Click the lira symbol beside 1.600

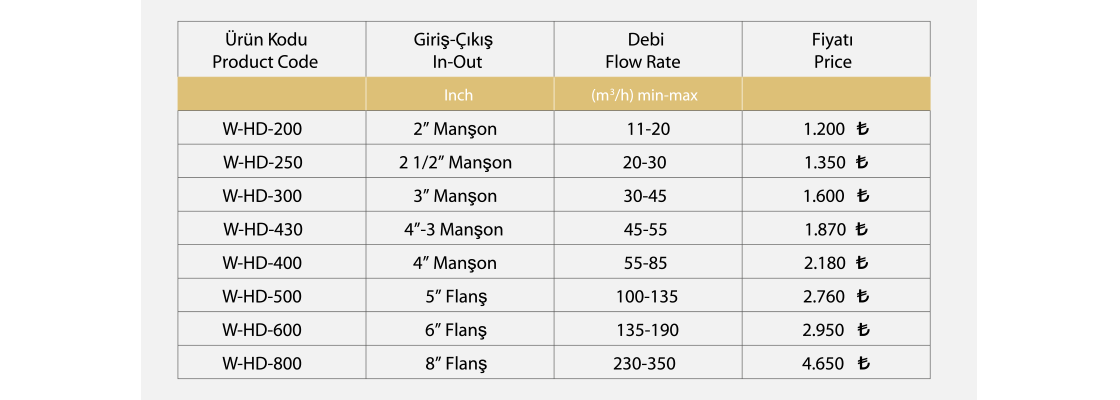tap(864, 196)
